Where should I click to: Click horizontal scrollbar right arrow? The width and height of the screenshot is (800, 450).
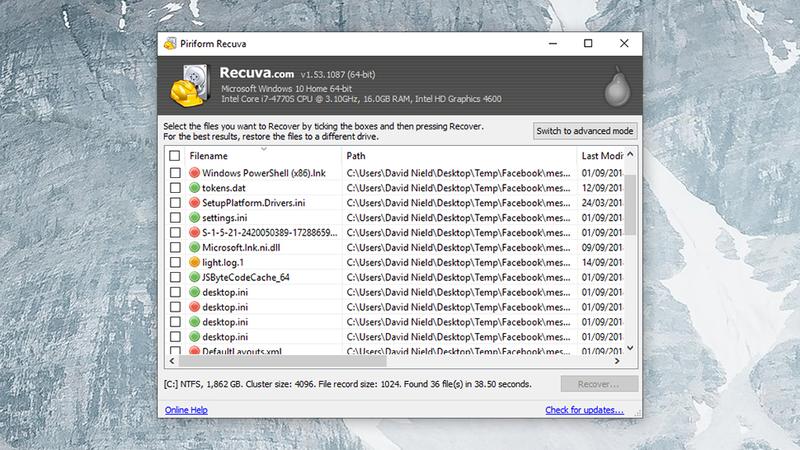tap(617, 361)
